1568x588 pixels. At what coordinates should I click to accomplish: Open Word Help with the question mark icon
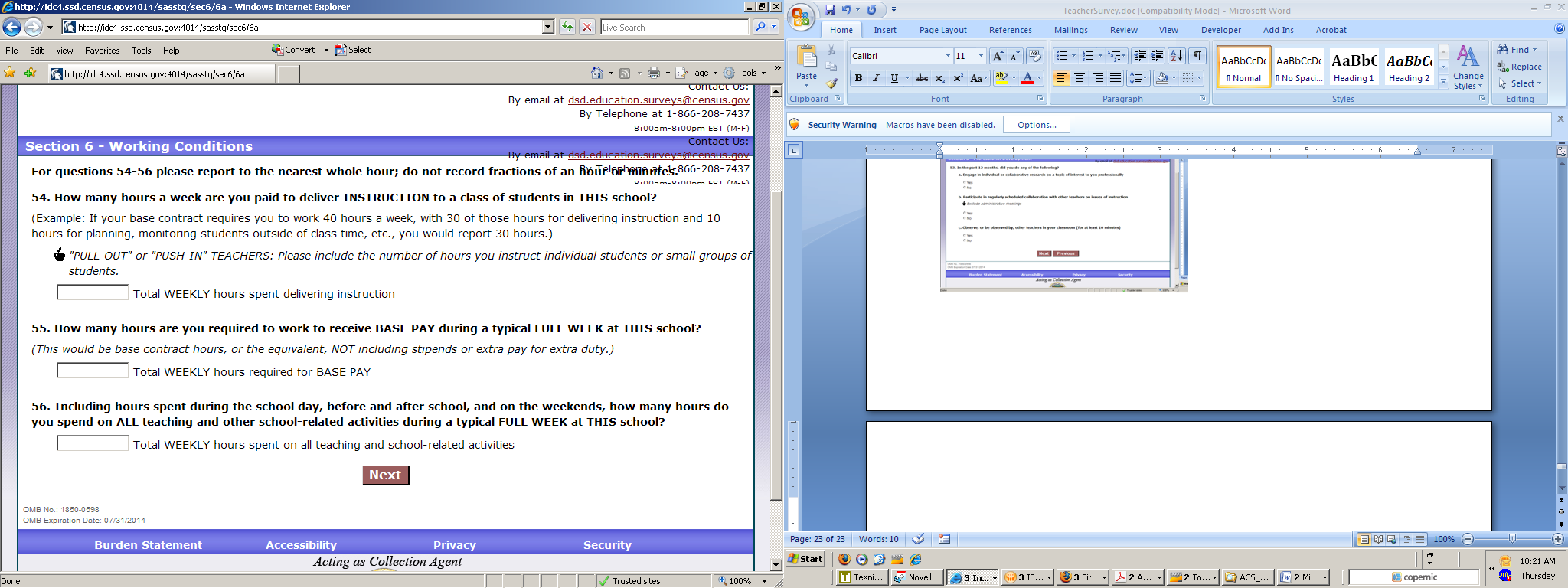point(1560,29)
